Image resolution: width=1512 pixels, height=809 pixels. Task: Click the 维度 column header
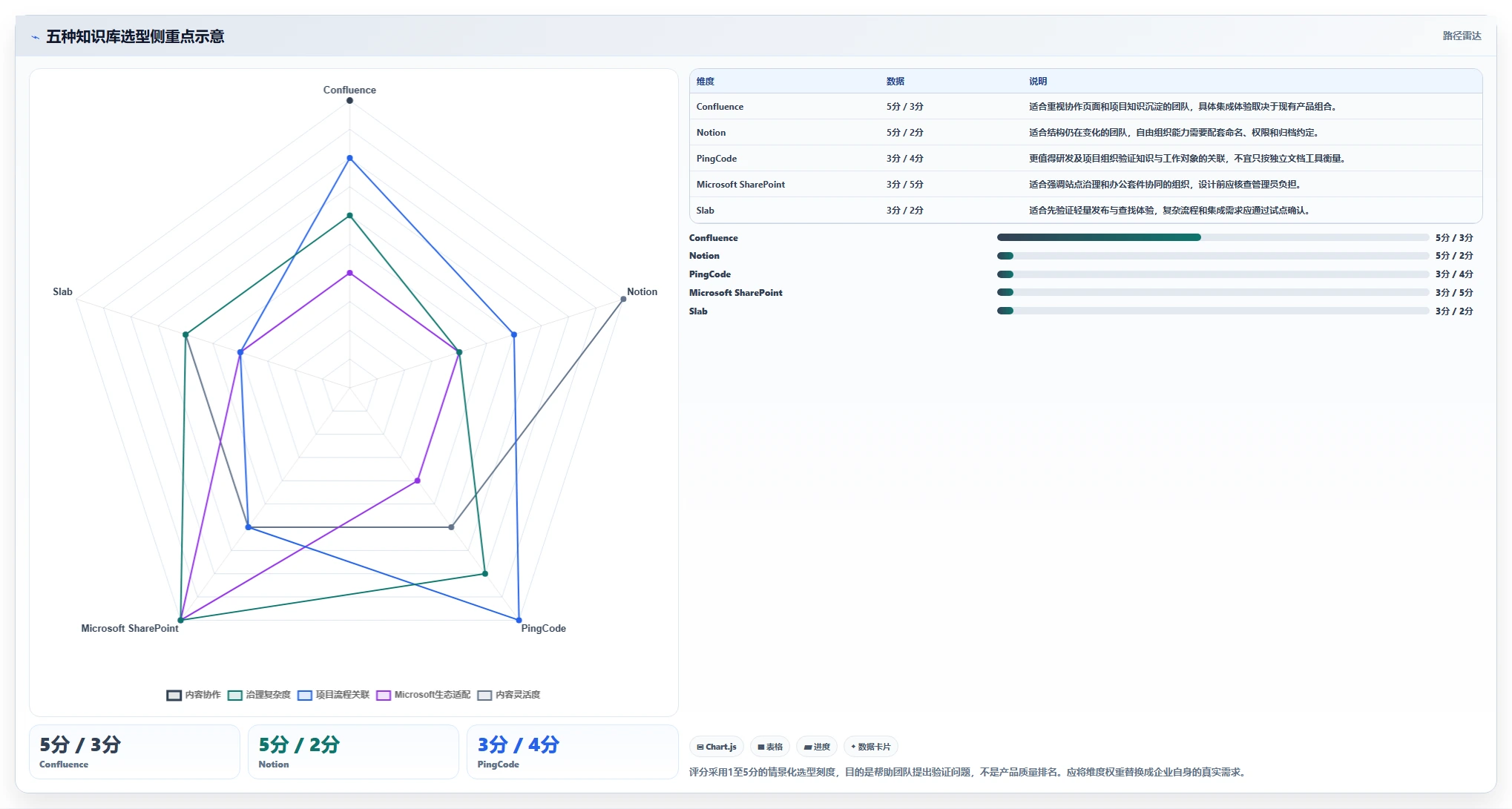pyautogui.click(x=706, y=82)
